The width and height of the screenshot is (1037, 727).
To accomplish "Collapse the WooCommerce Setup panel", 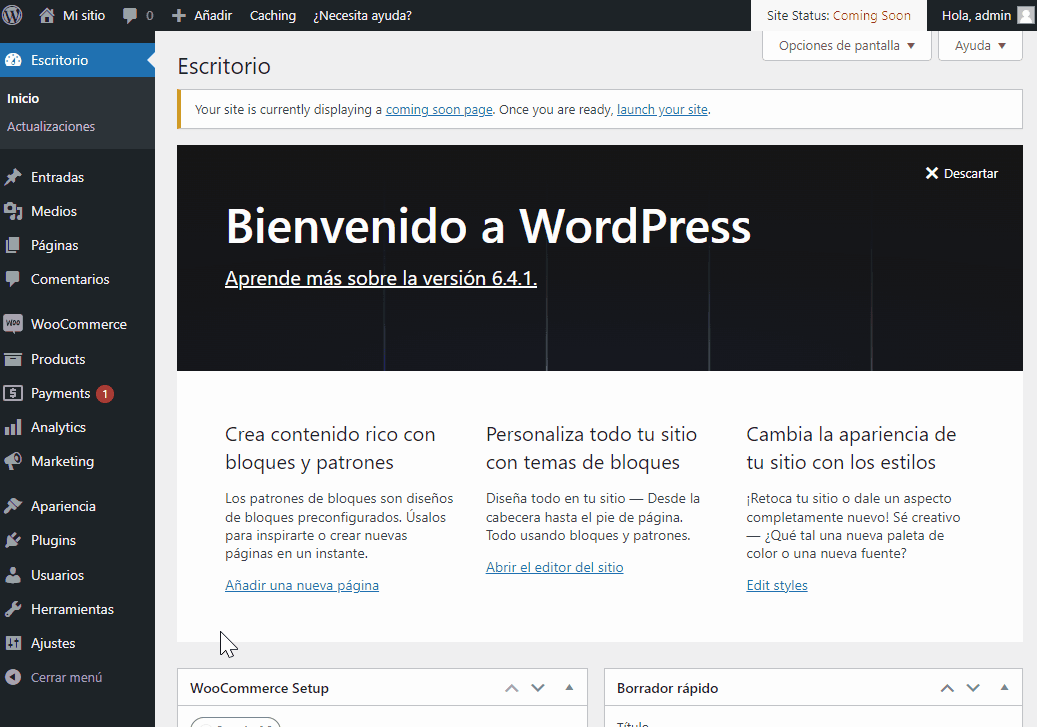I will (x=569, y=688).
